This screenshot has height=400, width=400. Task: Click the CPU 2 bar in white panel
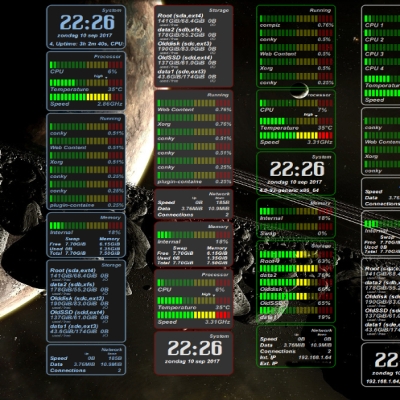(382, 33)
